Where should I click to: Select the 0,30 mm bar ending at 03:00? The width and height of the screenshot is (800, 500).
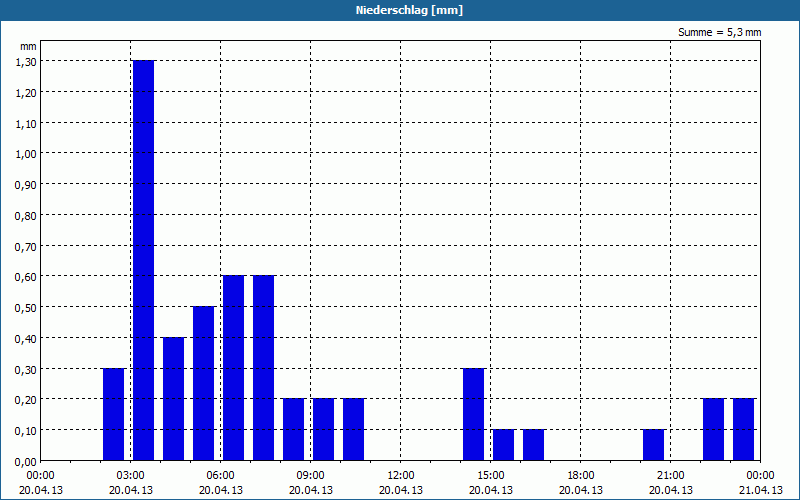tap(113, 414)
